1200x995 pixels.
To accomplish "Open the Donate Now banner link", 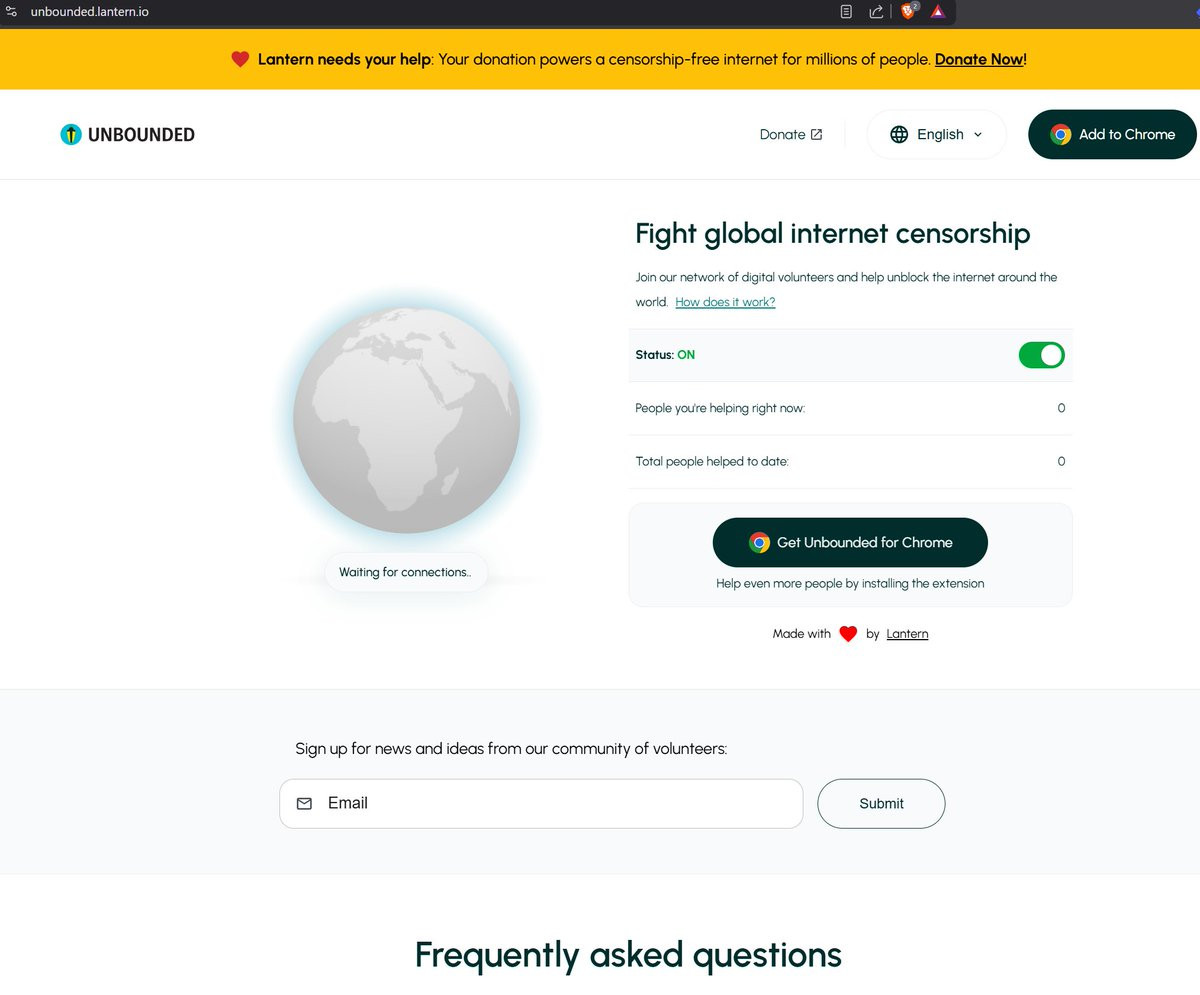I will pos(979,59).
